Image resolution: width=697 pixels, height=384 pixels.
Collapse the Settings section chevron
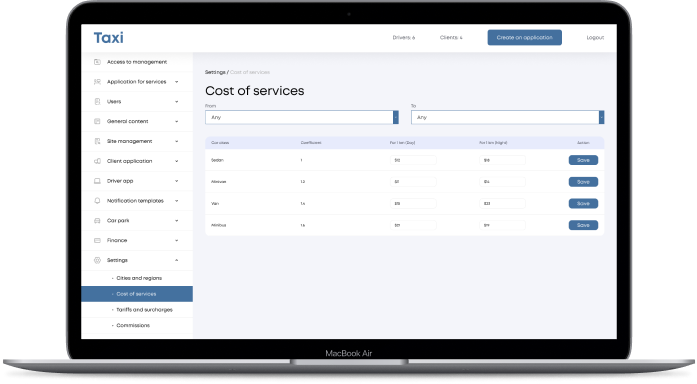[x=176, y=260]
